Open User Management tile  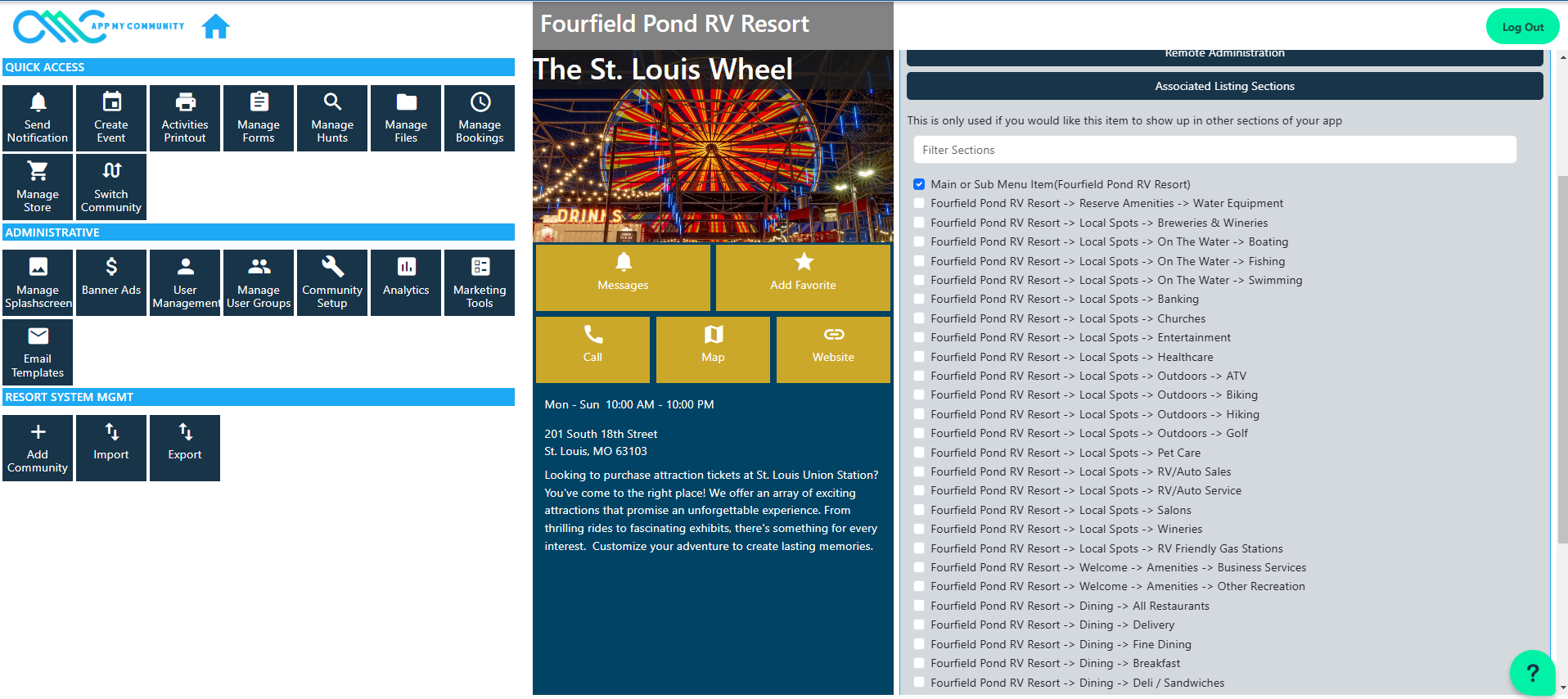tap(185, 283)
